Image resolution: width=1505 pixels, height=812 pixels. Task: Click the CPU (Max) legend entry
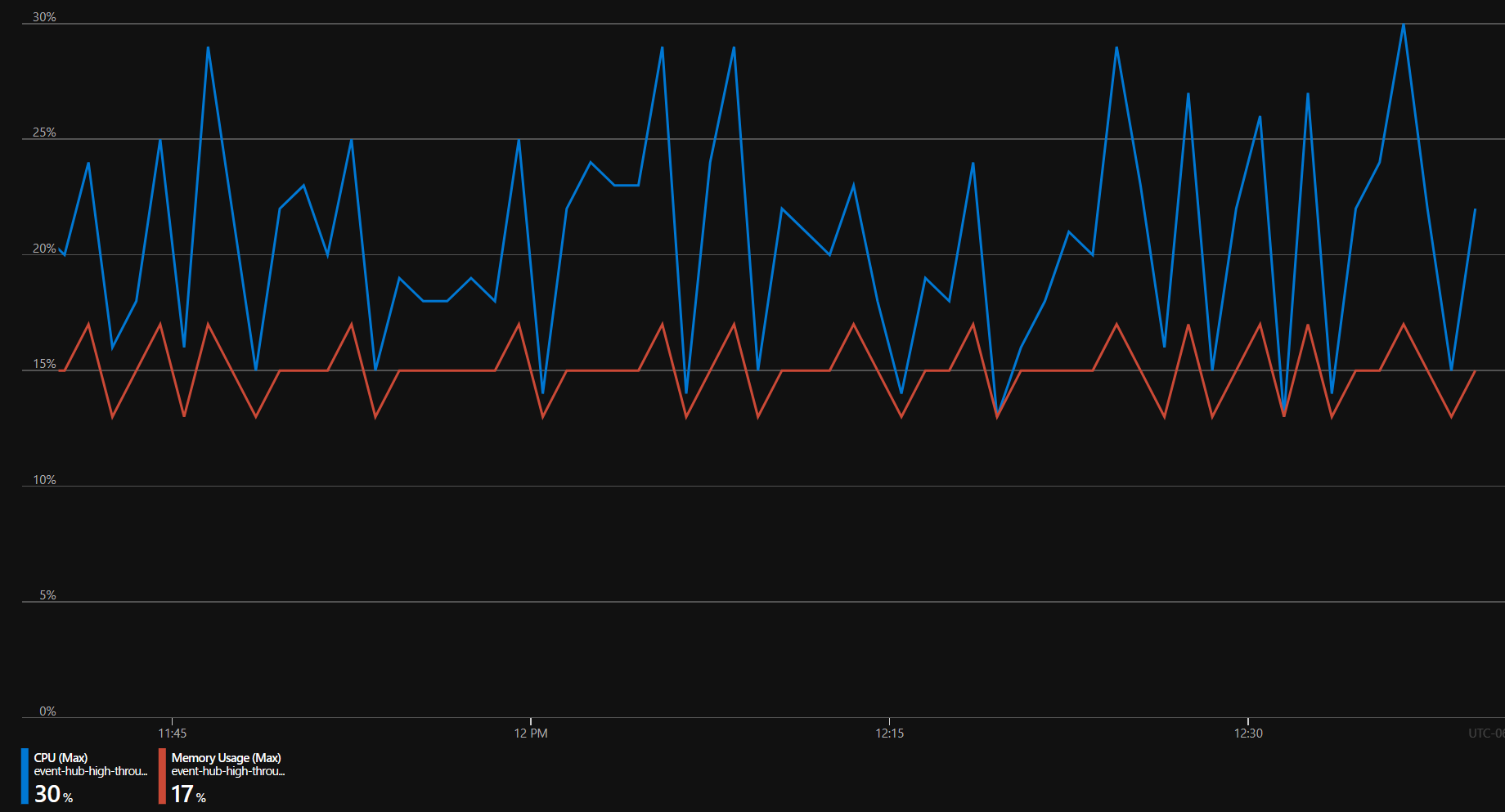click(85, 776)
